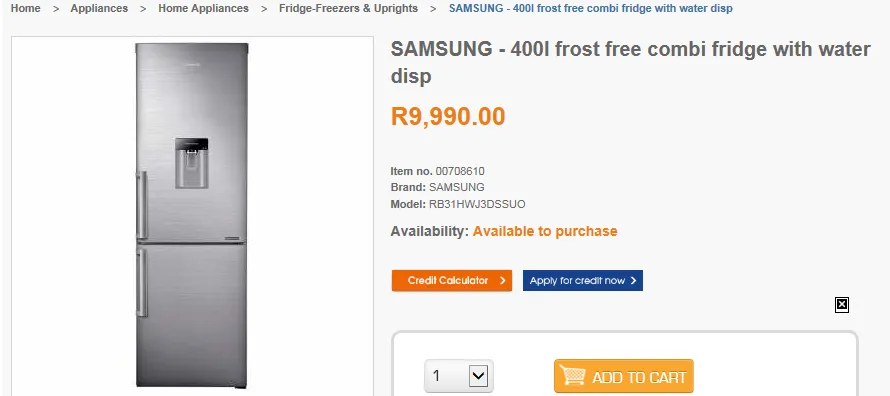890x396 pixels.
Task: Click the current SAMSUNG 400l breadcrumb
Action: (x=591, y=9)
